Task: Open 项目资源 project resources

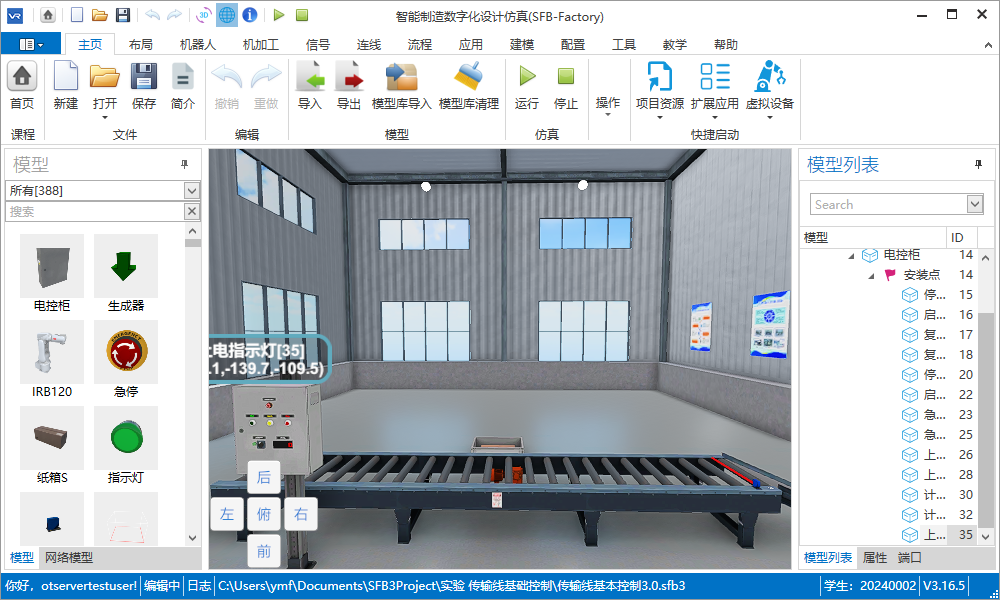Action: 659,77
